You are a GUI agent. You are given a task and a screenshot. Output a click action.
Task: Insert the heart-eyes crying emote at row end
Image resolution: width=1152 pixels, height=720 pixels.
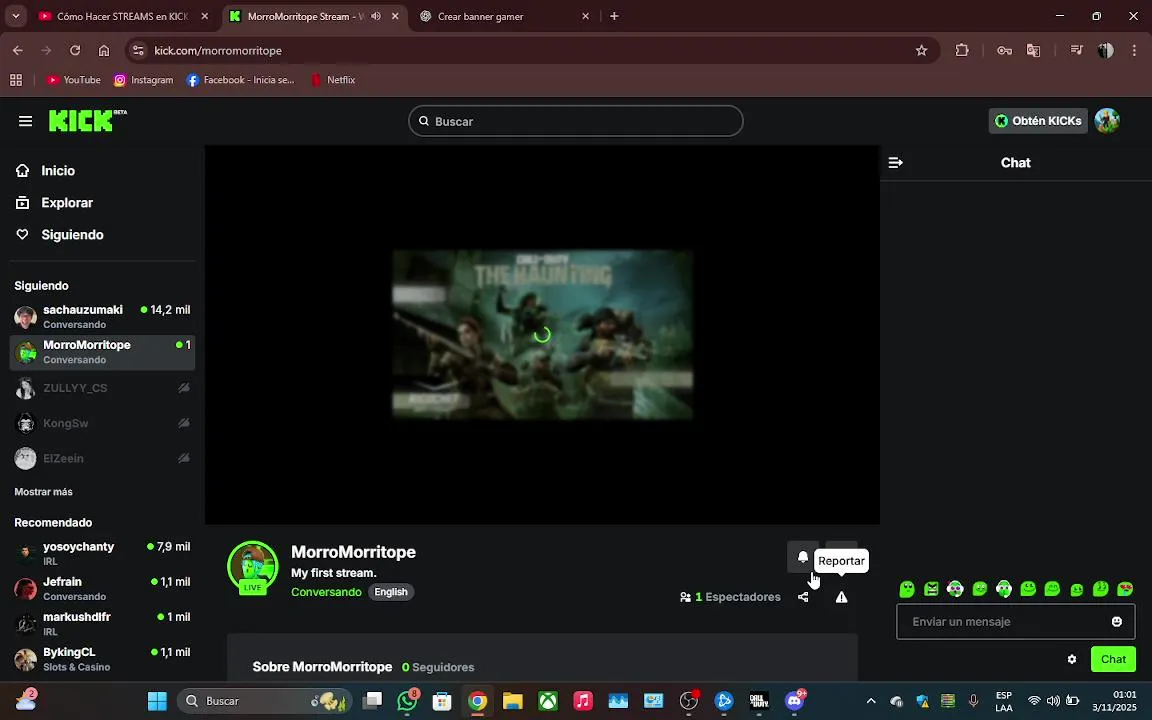tap(1125, 588)
